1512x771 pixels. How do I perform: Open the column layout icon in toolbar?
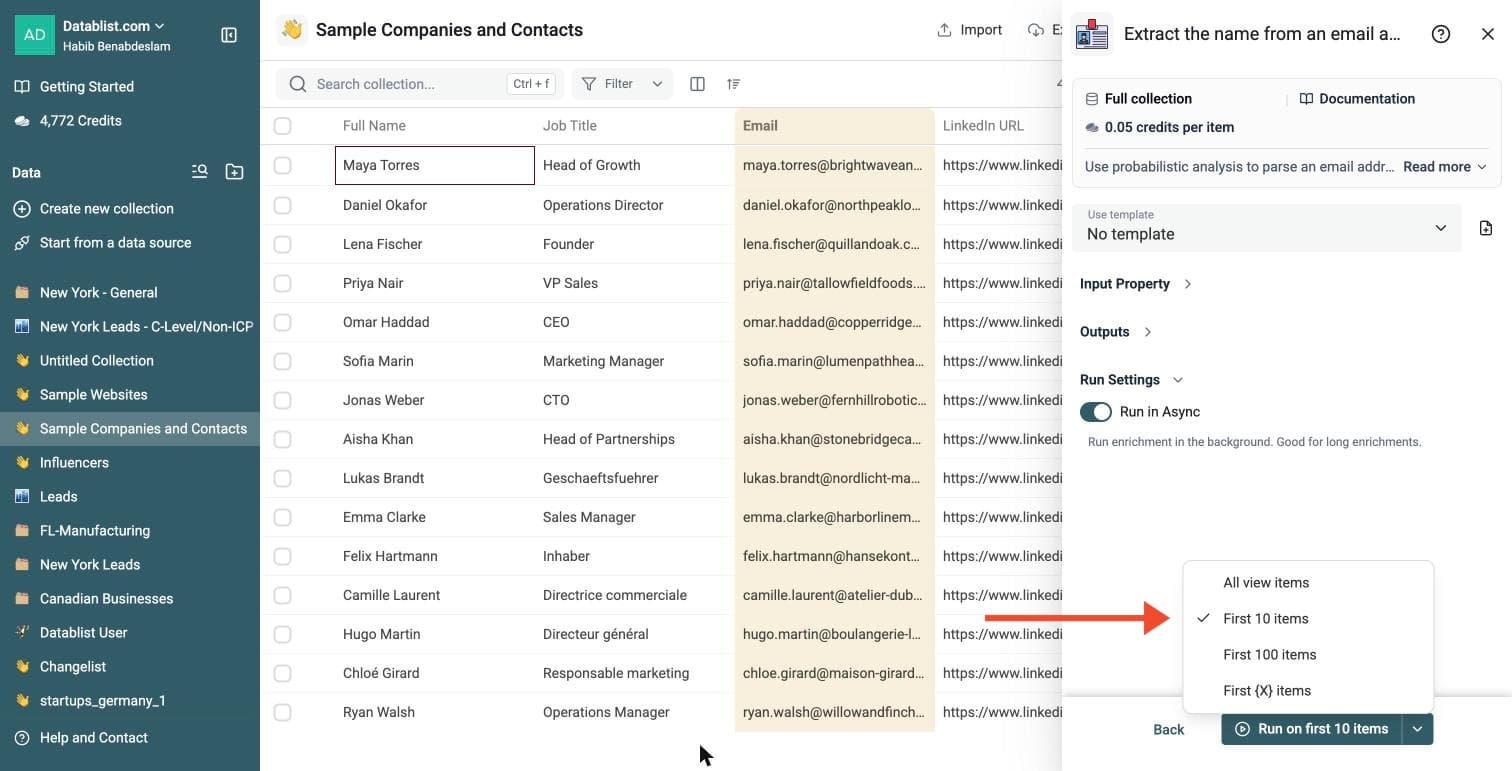point(698,84)
